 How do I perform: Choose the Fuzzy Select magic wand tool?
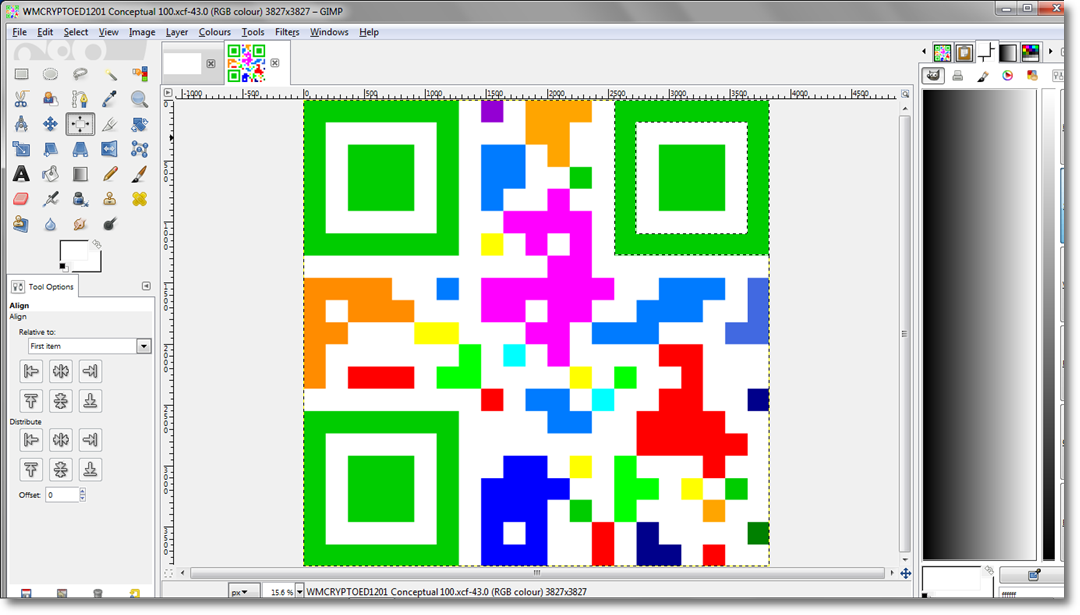click(110, 74)
